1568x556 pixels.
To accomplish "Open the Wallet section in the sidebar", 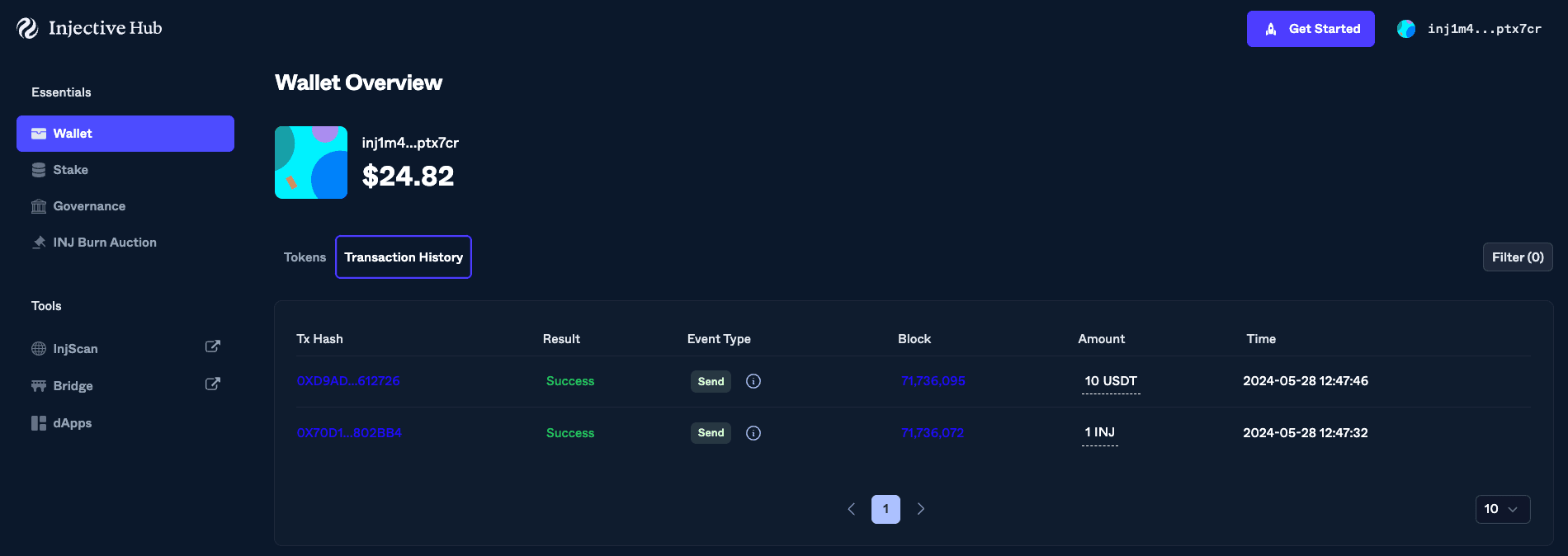I will (125, 134).
